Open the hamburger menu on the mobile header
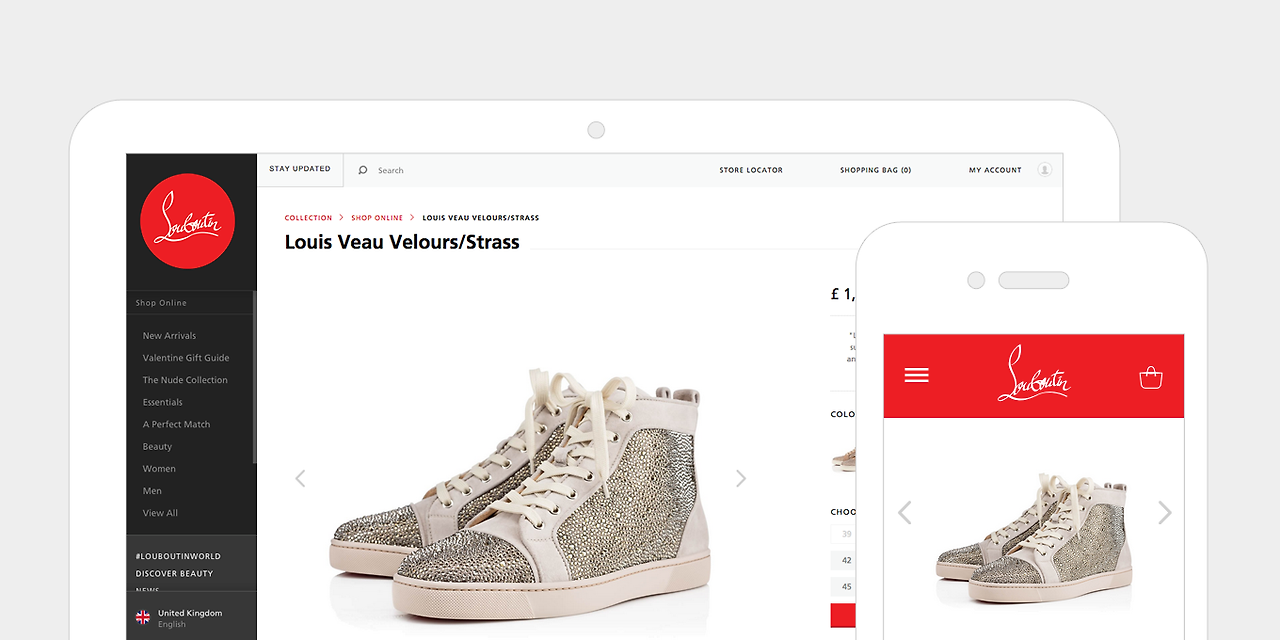The width and height of the screenshot is (1280, 640). [916, 373]
